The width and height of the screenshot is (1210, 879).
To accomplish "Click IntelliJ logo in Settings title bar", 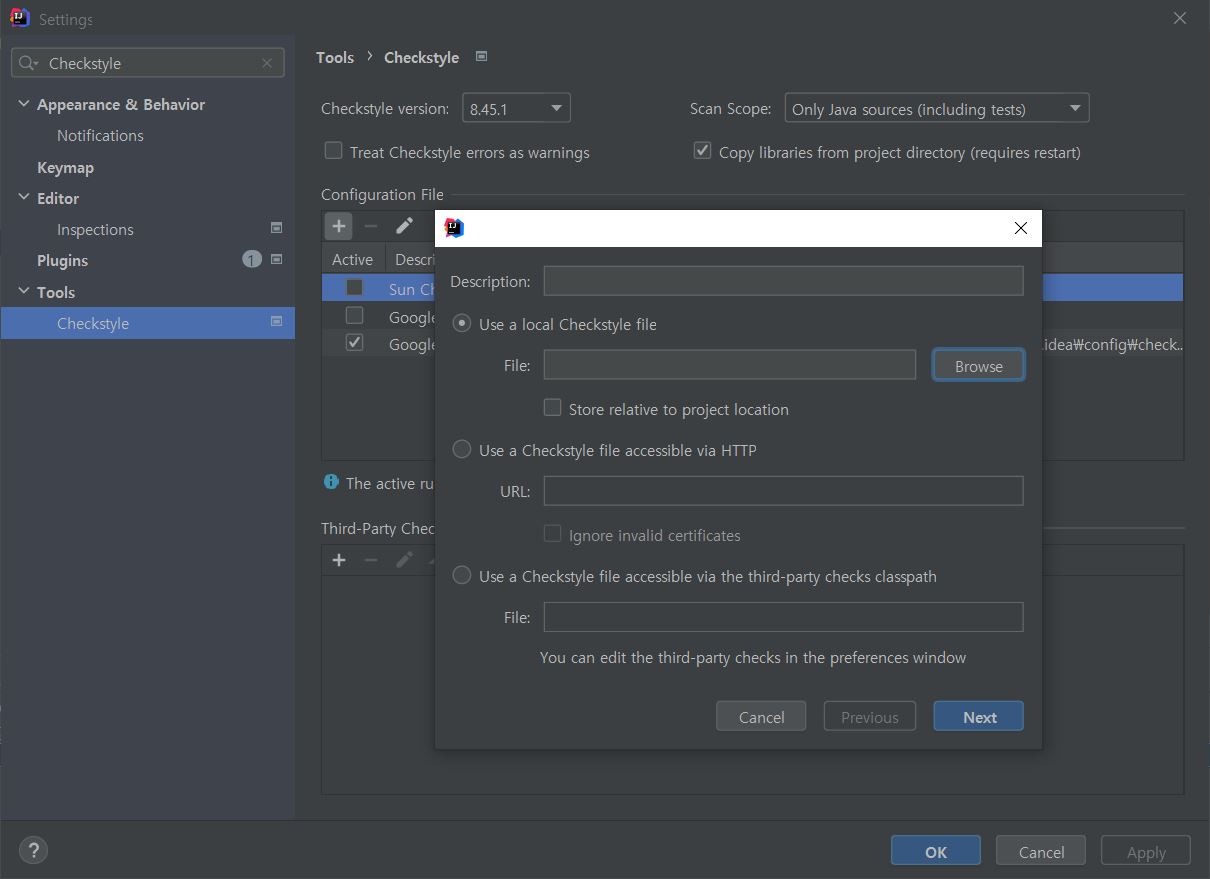I will pos(19,18).
